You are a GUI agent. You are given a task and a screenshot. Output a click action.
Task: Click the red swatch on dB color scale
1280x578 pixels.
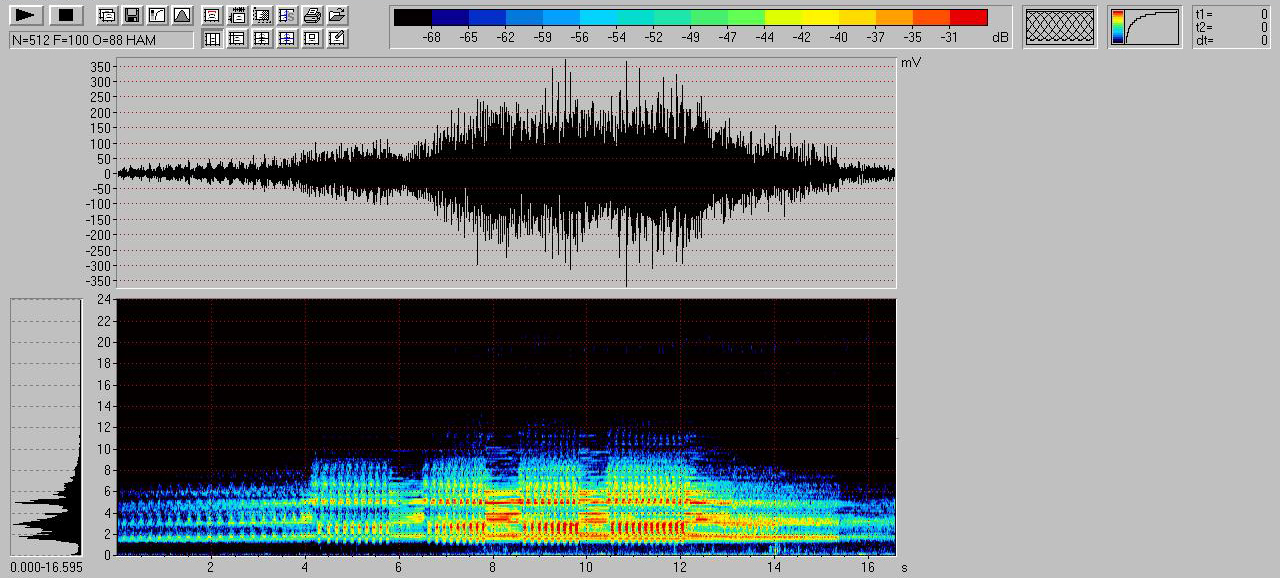pyautogui.click(x=968, y=17)
